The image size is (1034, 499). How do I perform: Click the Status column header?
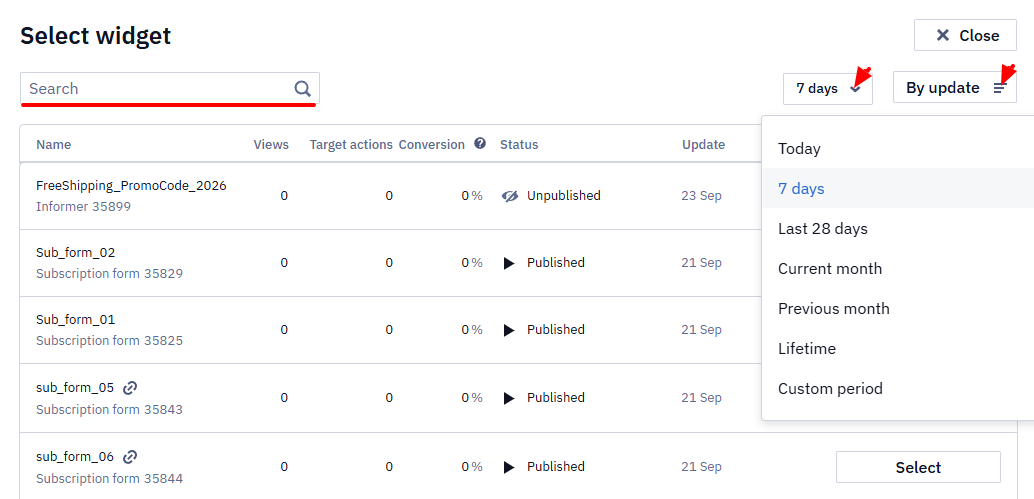519,144
